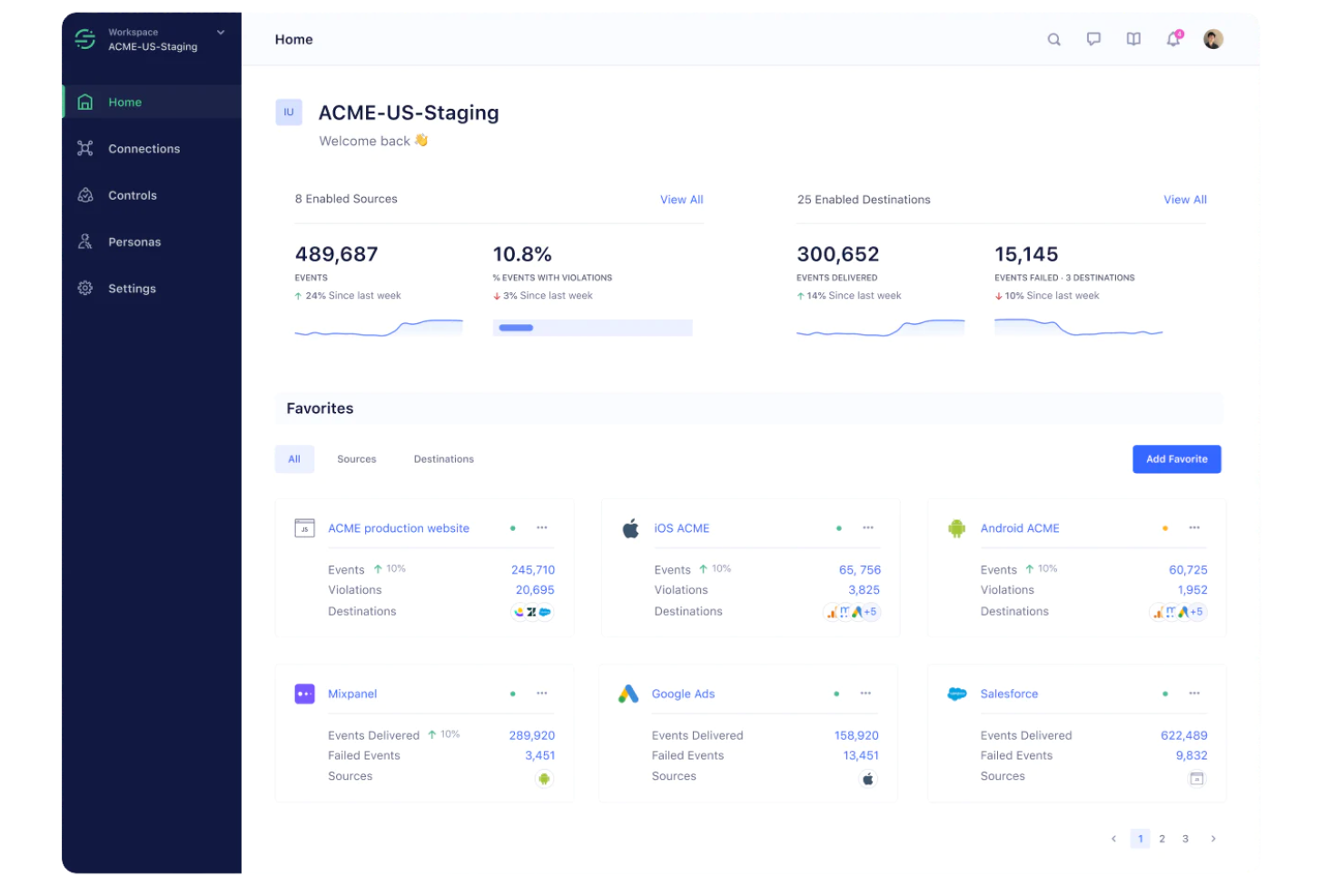The image size is (1344, 896).
Task: Open the Home sidebar item
Action: pyautogui.click(x=152, y=102)
